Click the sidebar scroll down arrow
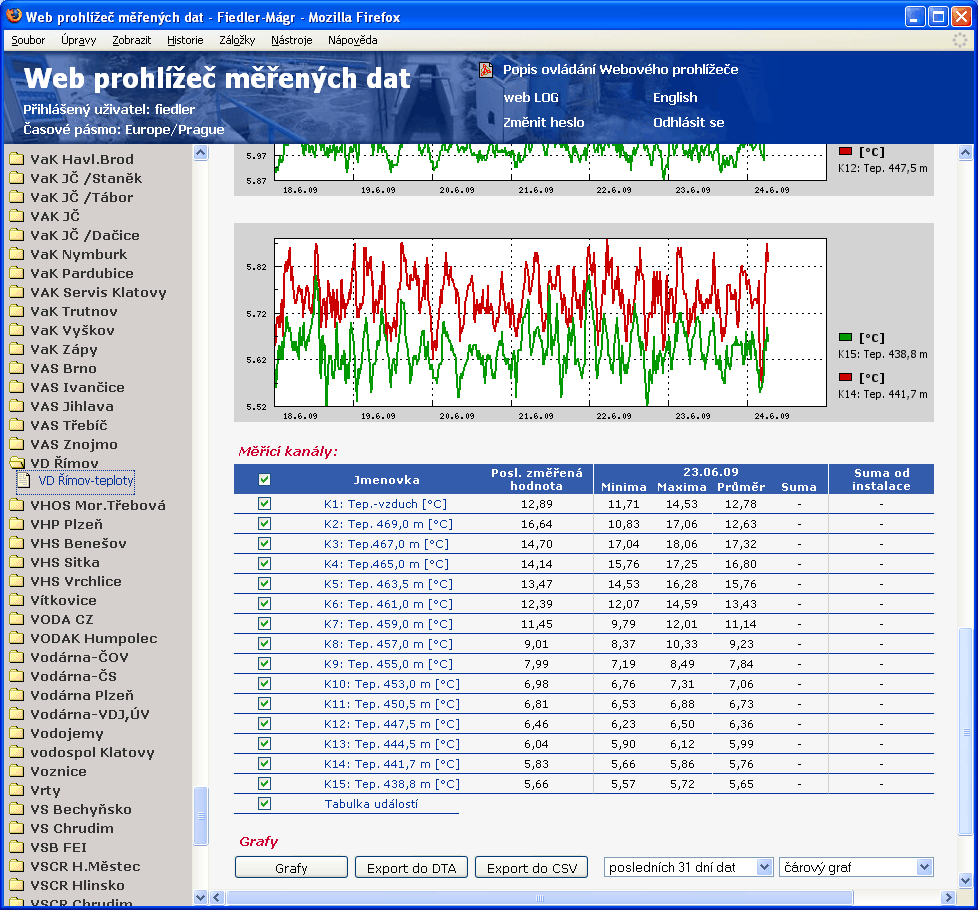Viewport: 978px width, 910px height. [200, 897]
